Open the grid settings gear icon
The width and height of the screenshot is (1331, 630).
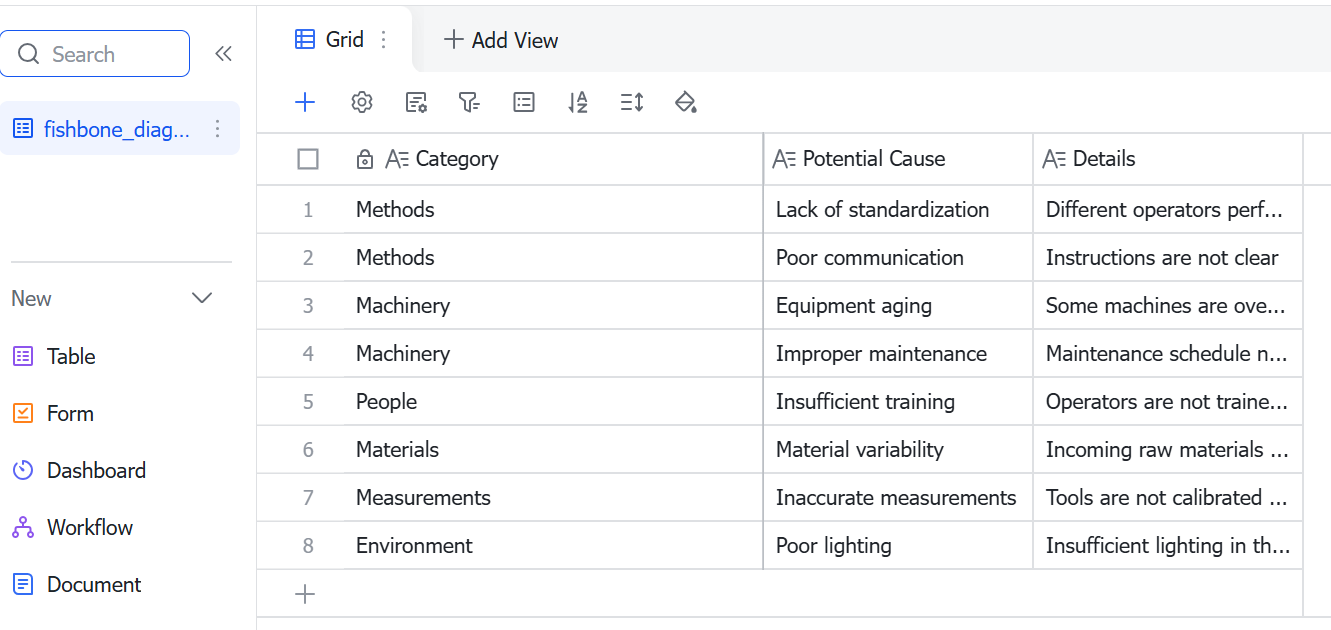tap(362, 102)
